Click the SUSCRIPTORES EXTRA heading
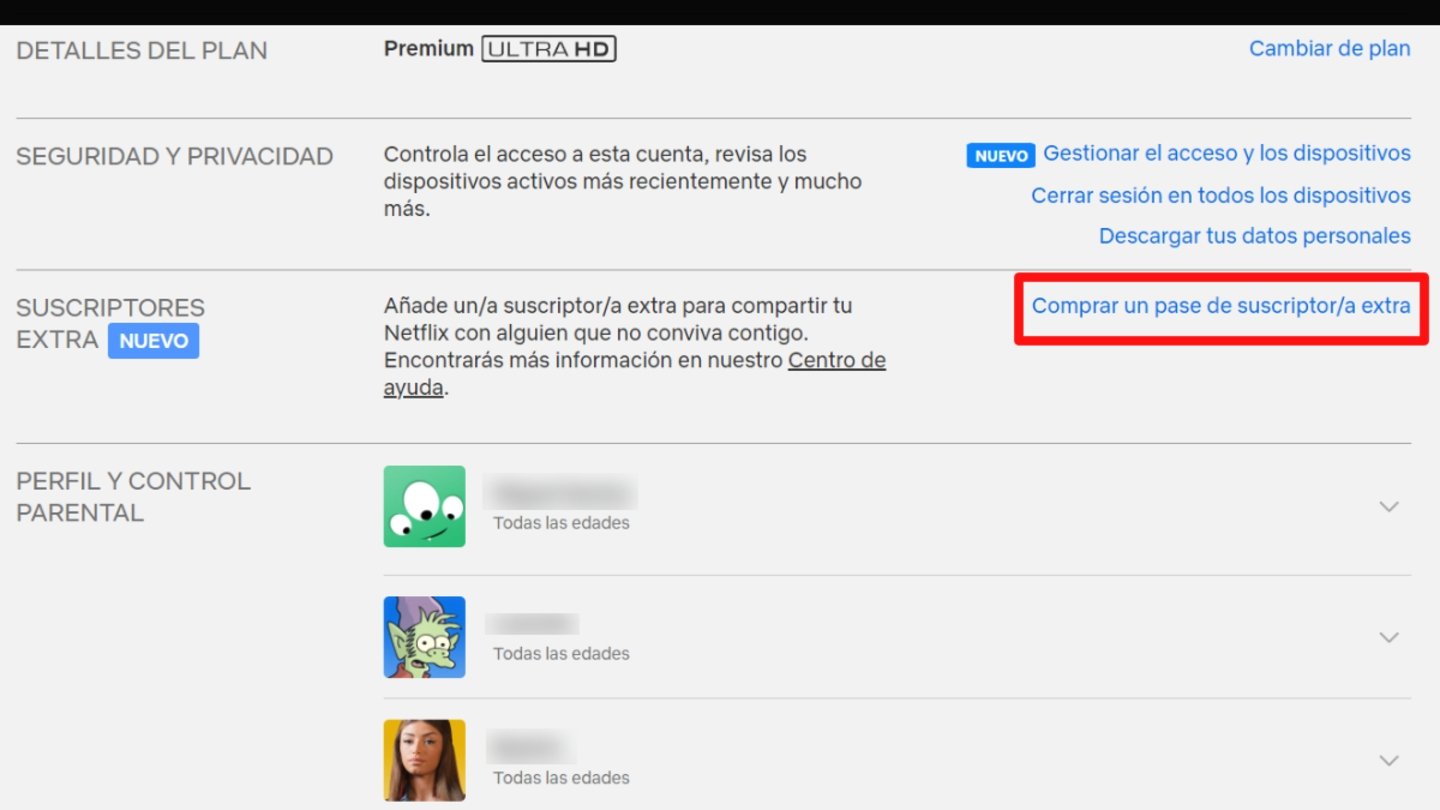1440x810 pixels. [x=110, y=323]
